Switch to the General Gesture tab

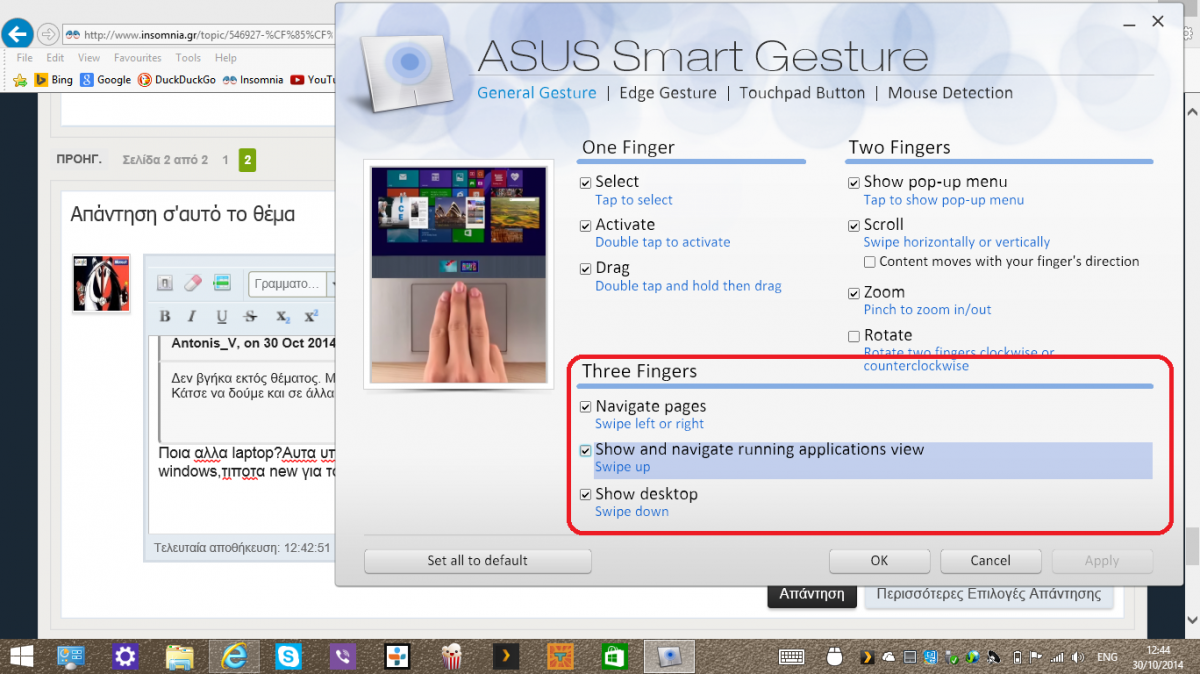[x=536, y=93]
